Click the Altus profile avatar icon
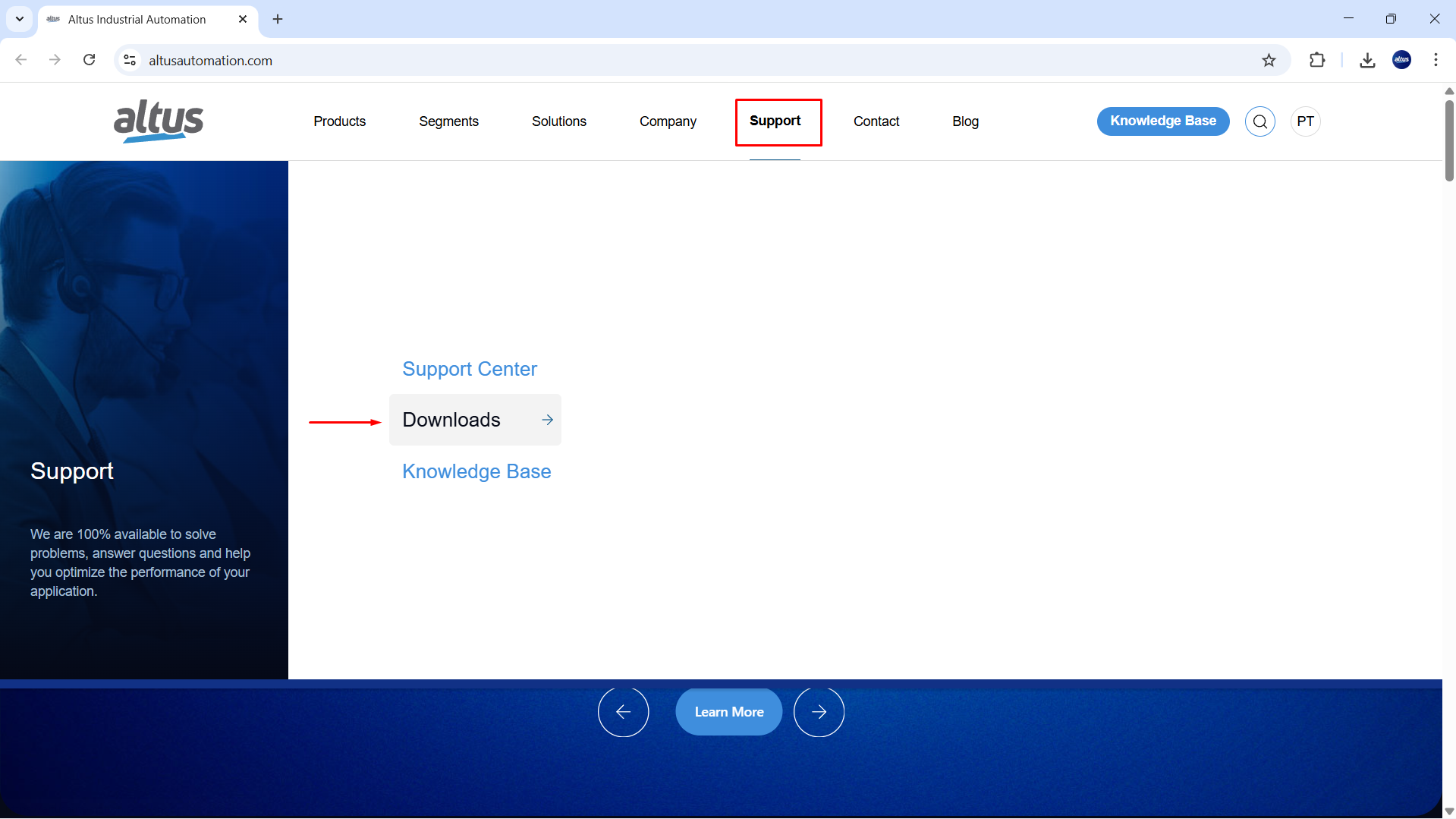 pyautogui.click(x=1401, y=61)
